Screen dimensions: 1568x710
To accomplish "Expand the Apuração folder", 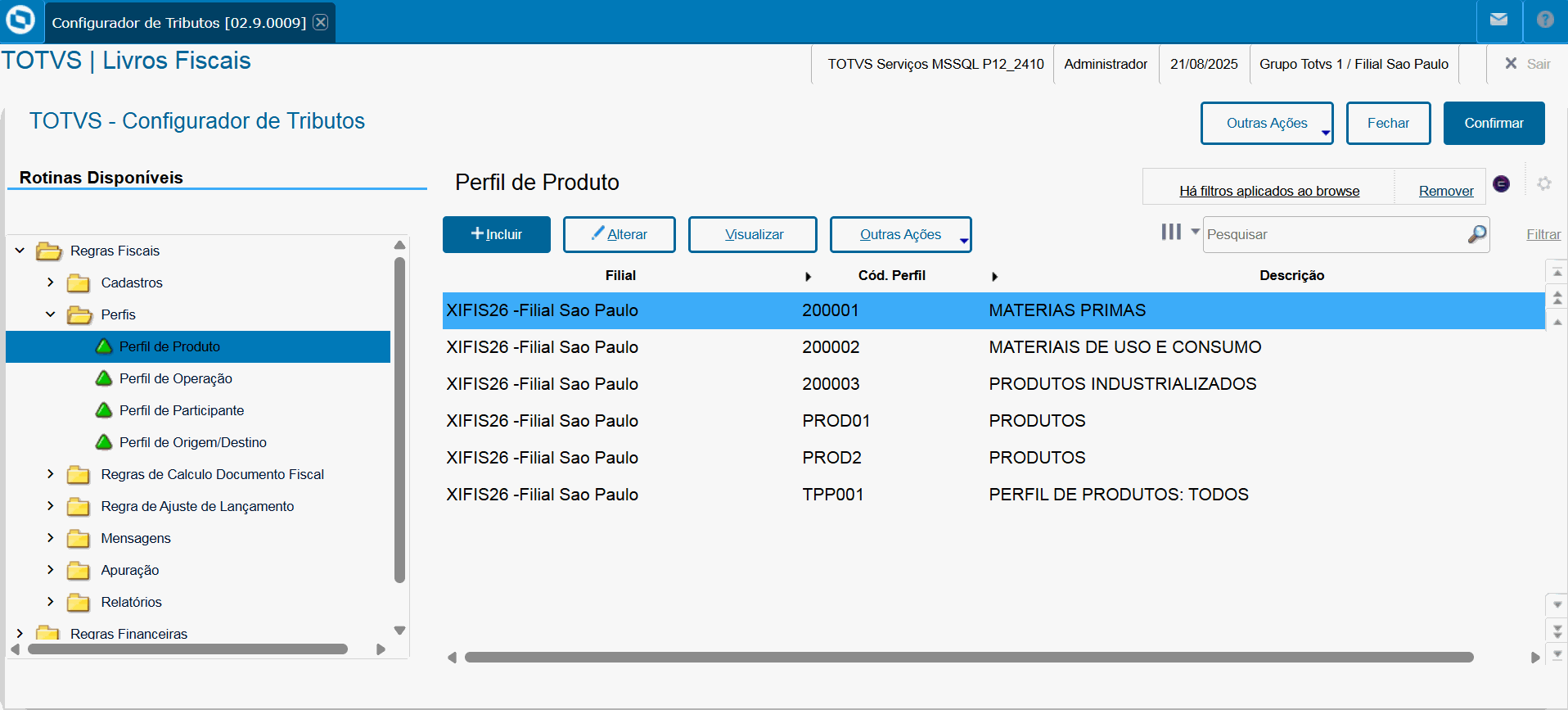I will click(51, 570).
